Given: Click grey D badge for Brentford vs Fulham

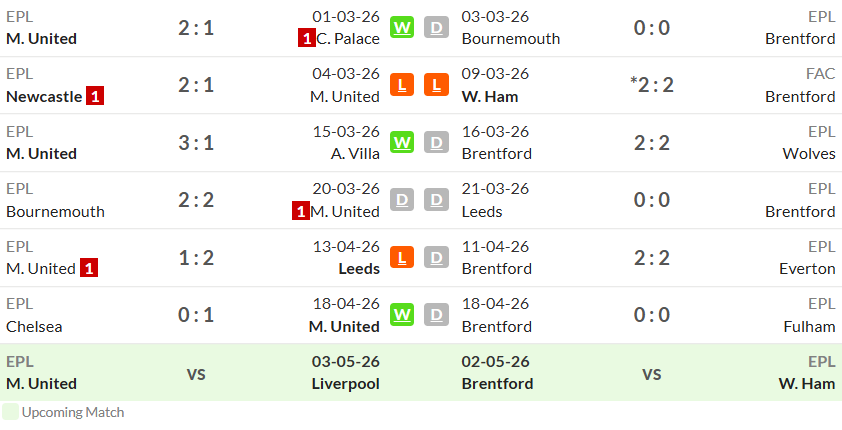Looking at the screenshot, I should 437,315.
